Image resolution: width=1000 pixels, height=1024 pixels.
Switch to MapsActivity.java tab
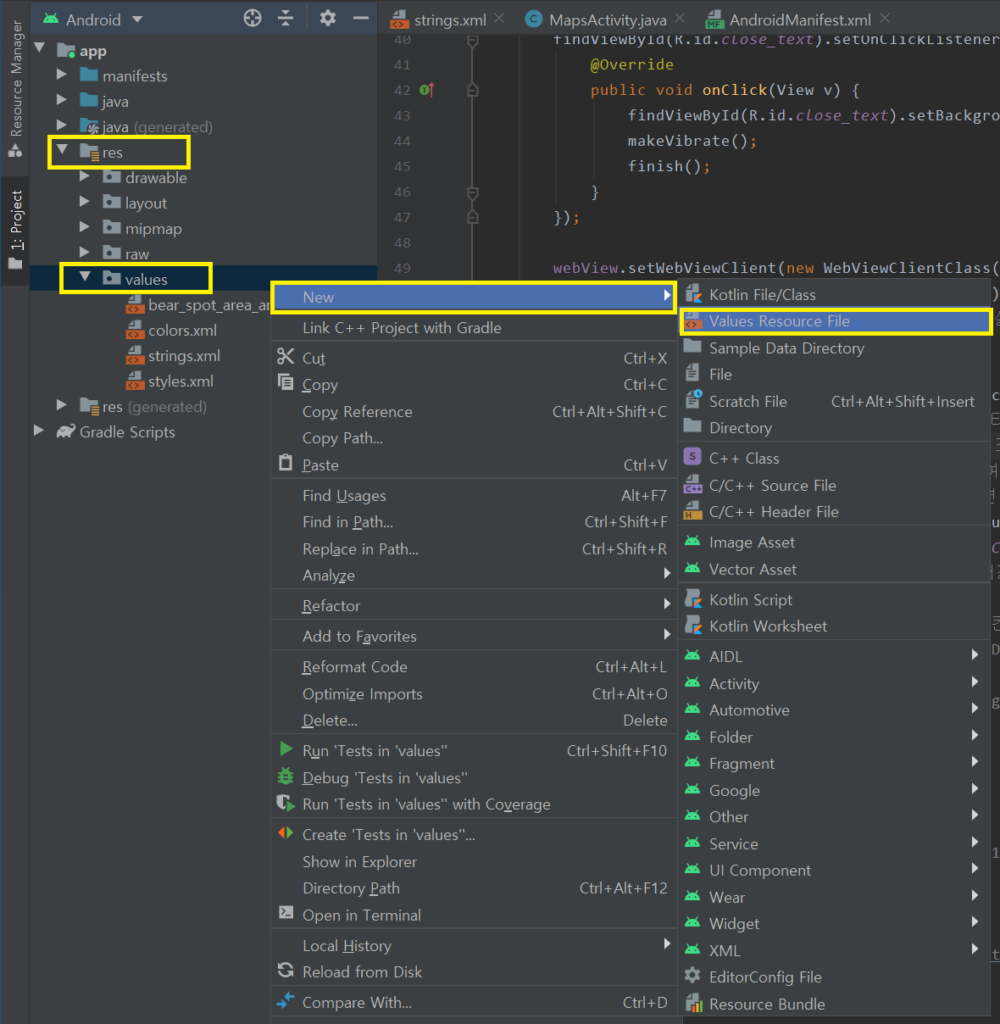point(607,19)
